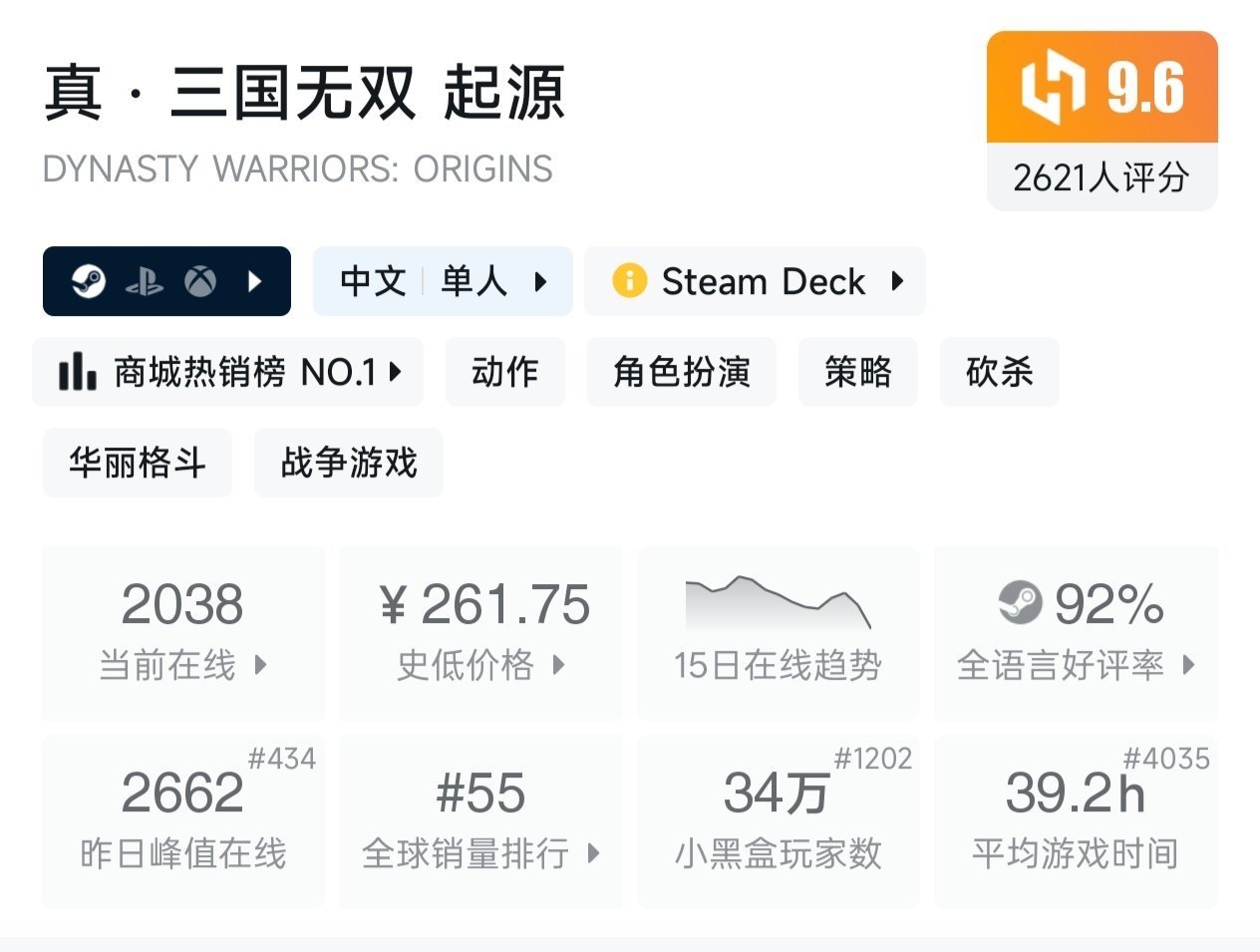Open the 华丽格斗 tag
Viewport: 1260px width, 952px height.
(x=137, y=463)
